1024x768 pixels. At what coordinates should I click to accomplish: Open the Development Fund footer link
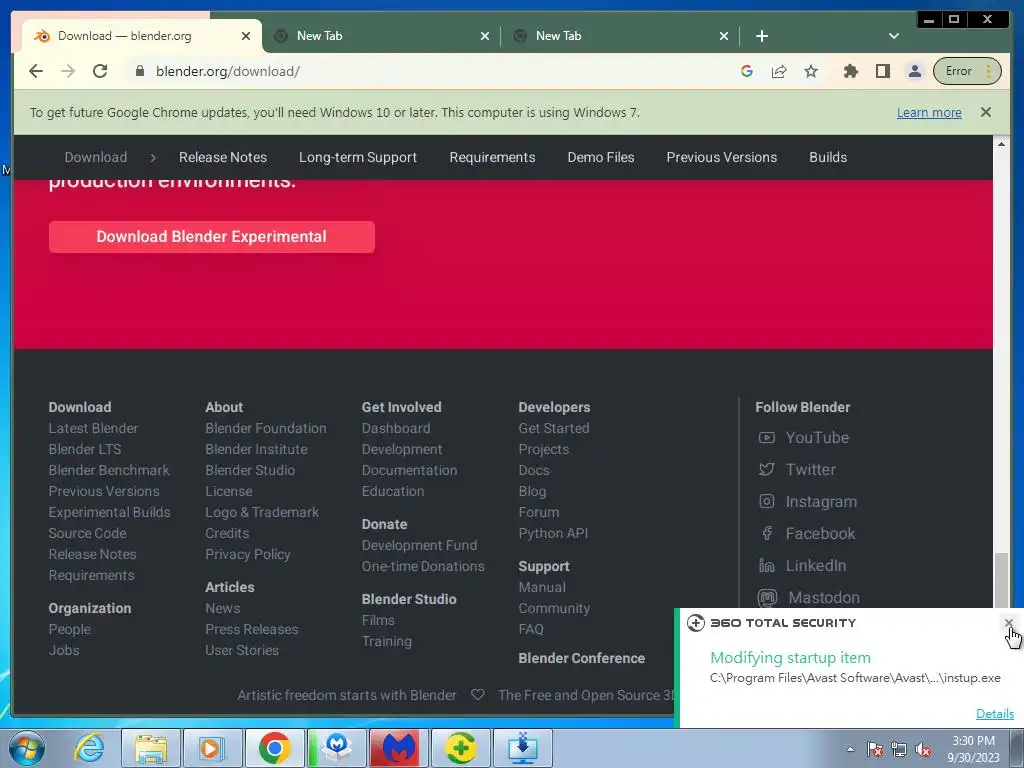tap(419, 545)
